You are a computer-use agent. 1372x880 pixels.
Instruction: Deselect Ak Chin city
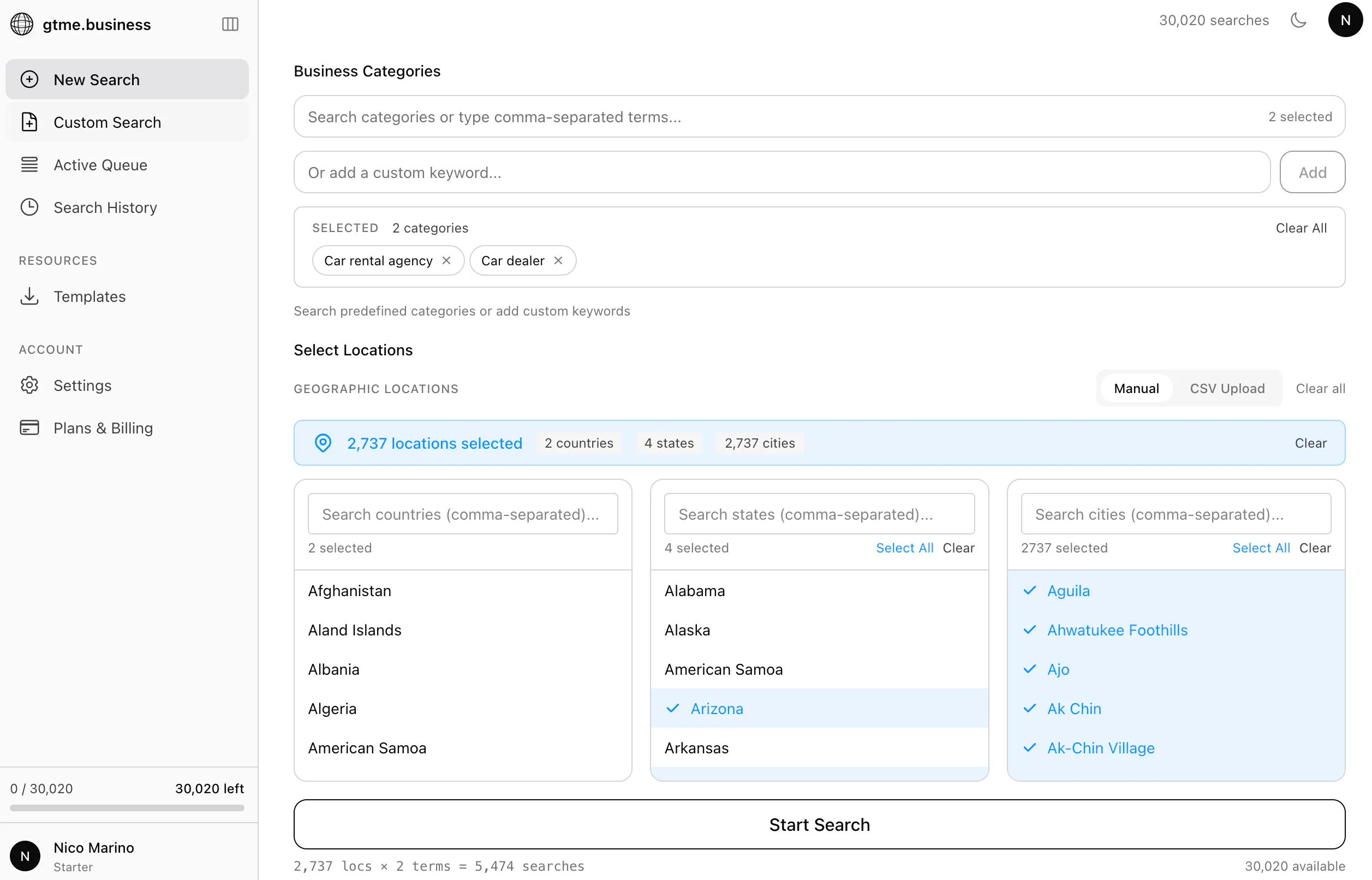1176,709
